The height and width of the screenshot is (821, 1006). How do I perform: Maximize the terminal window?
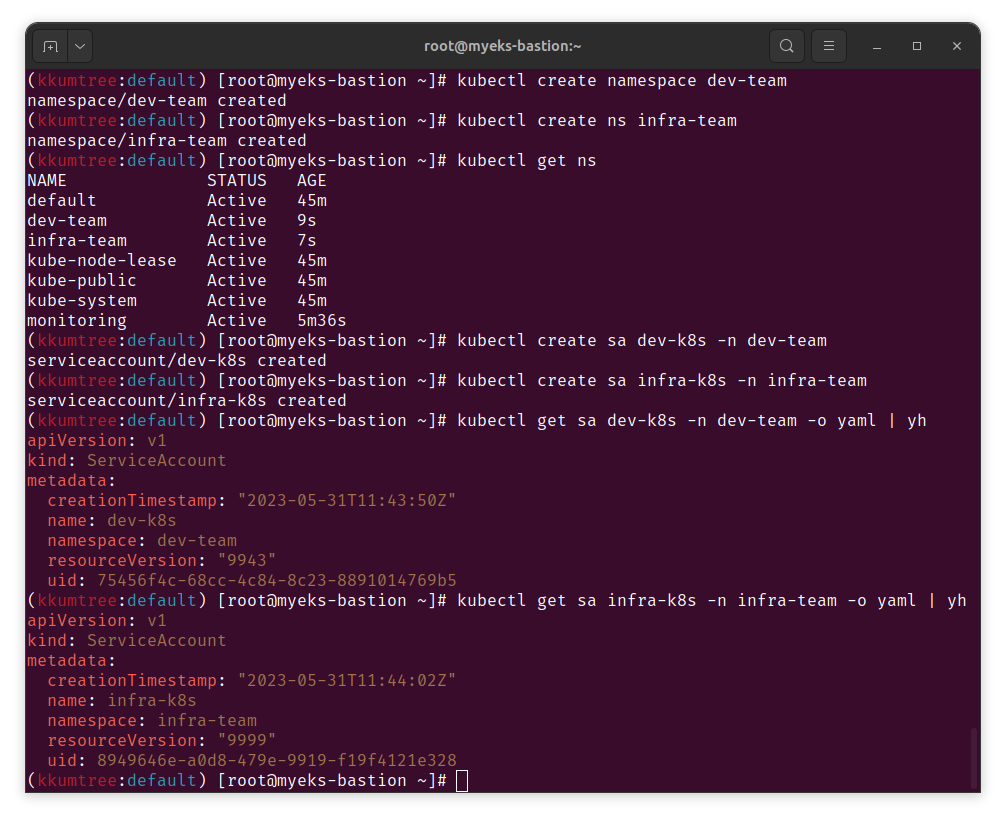pyautogui.click(x=917, y=46)
